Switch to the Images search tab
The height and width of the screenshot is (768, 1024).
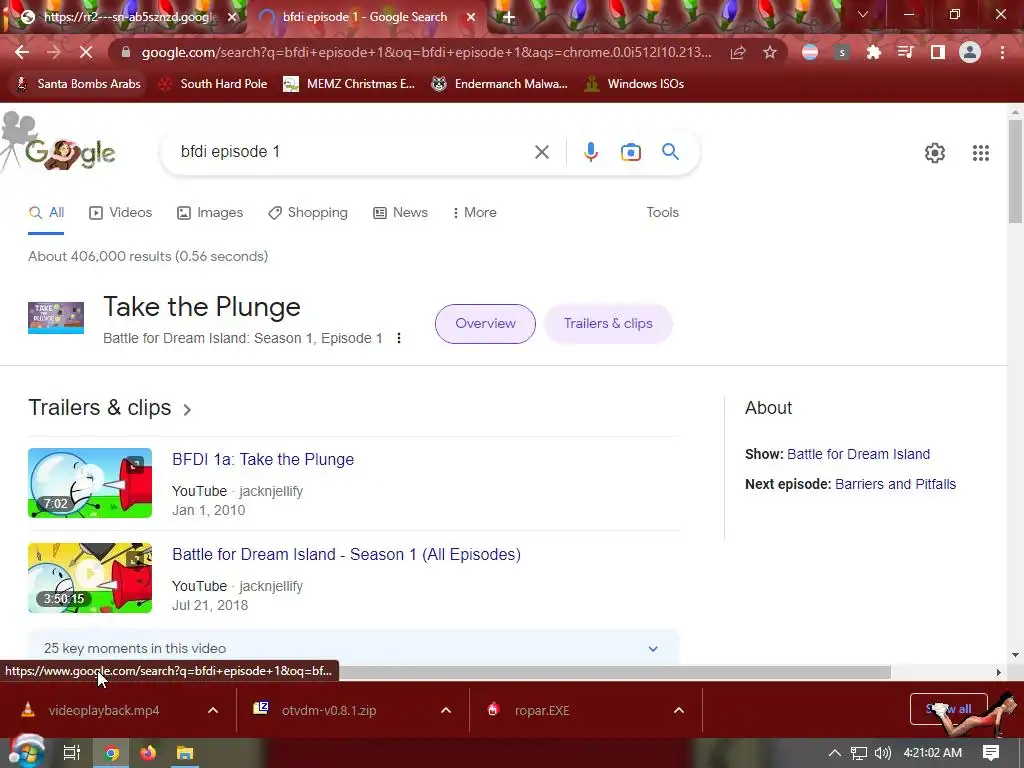coord(210,212)
